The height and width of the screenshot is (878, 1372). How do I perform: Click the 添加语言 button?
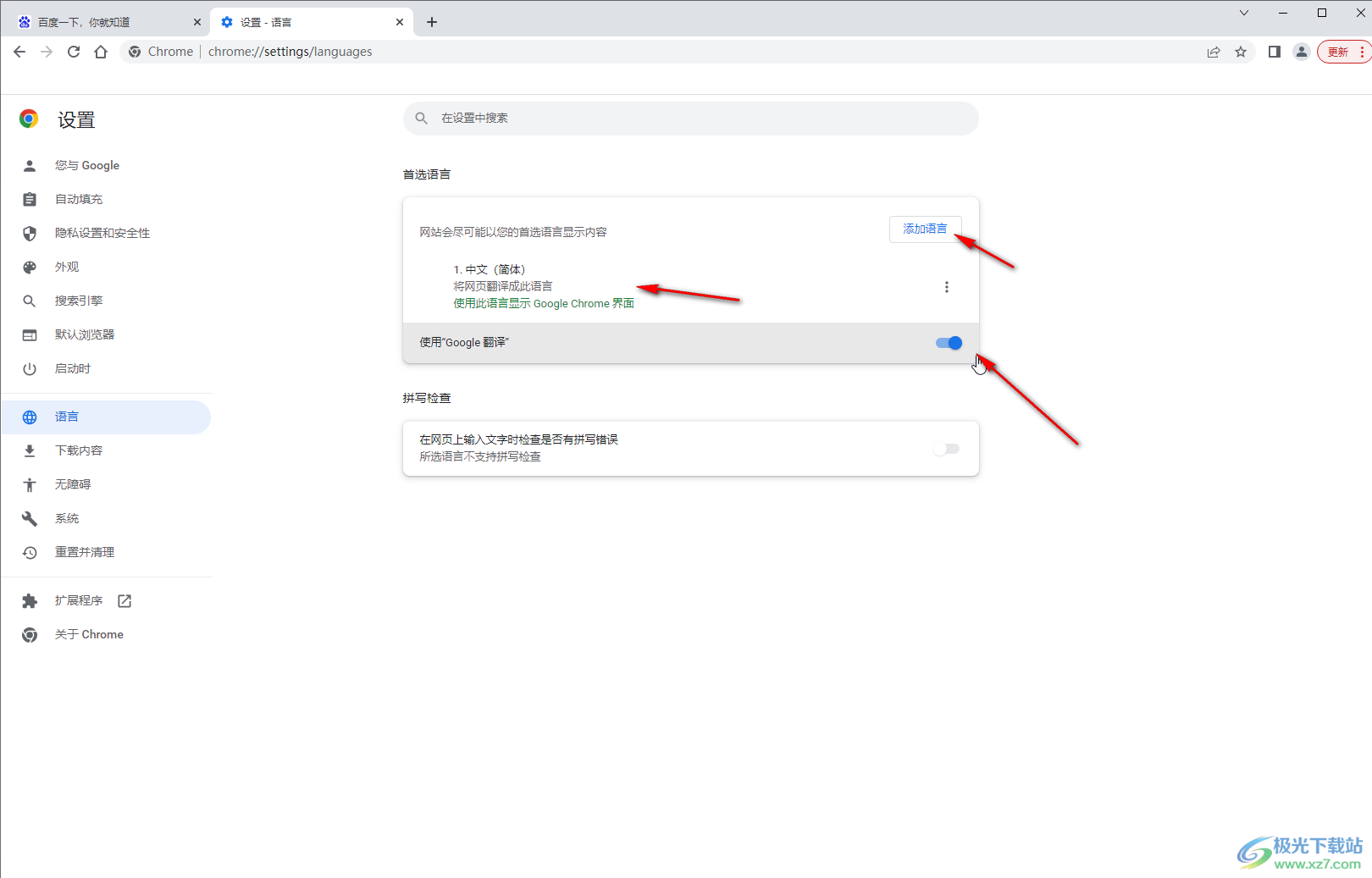click(x=925, y=229)
